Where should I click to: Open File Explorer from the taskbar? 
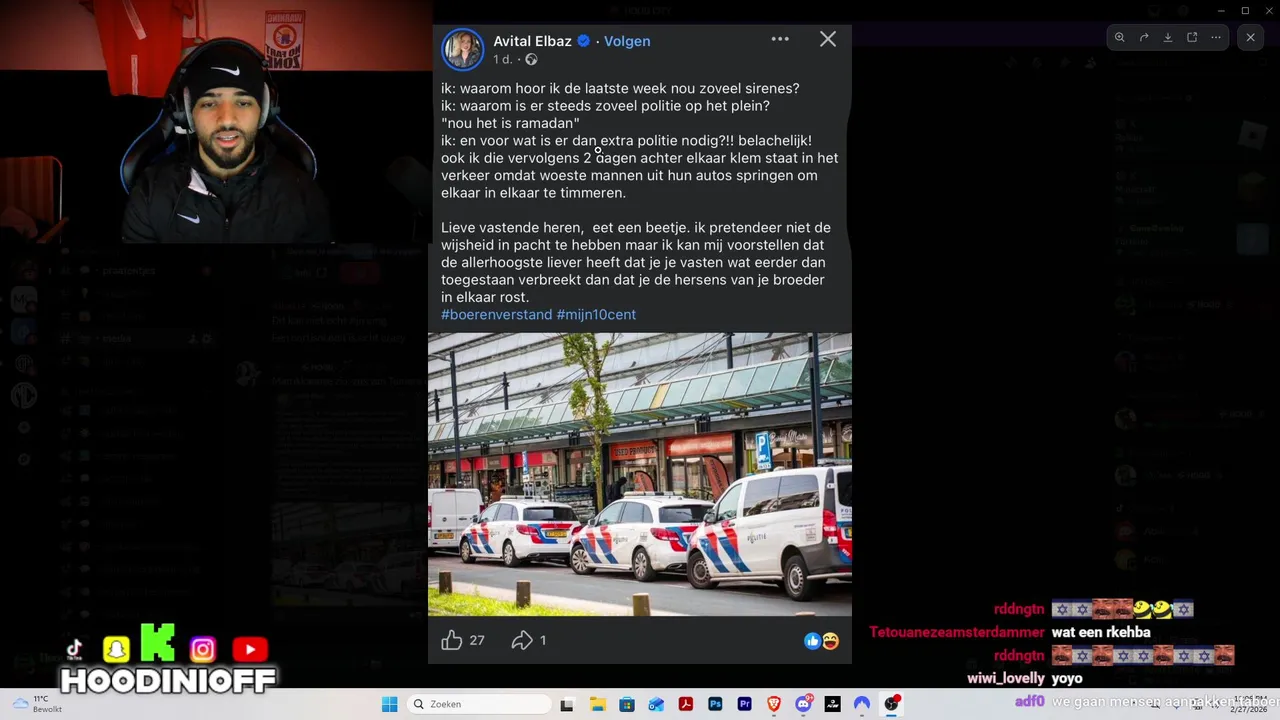(x=597, y=704)
